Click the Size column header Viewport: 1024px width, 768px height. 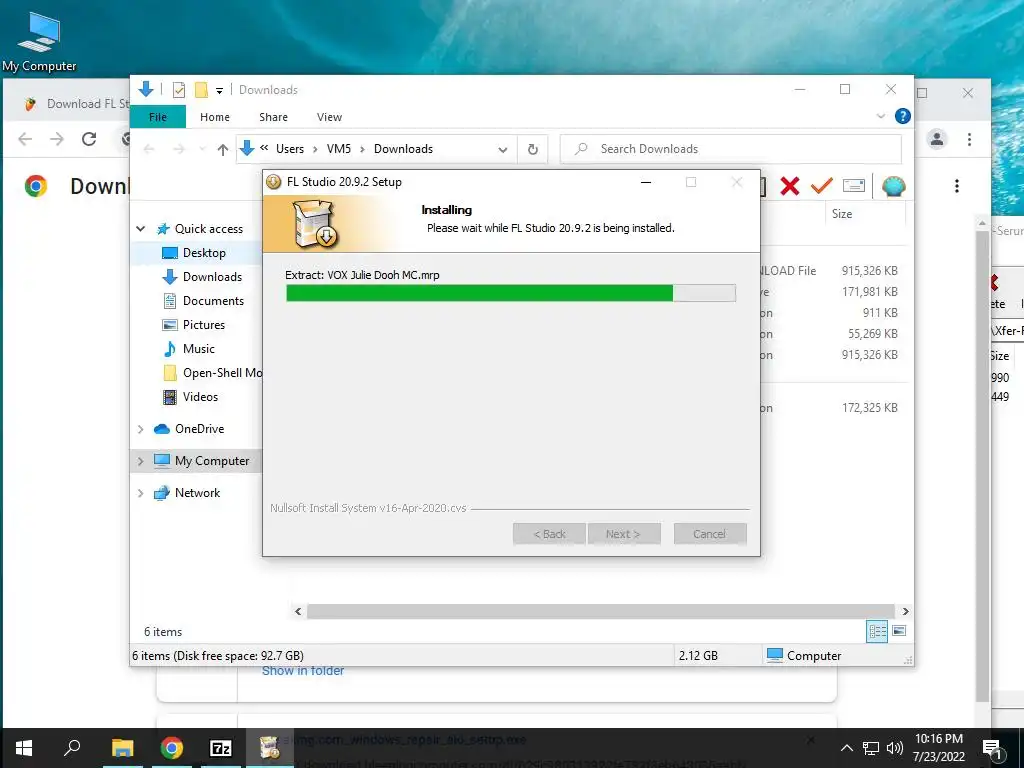click(x=841, y=214)
